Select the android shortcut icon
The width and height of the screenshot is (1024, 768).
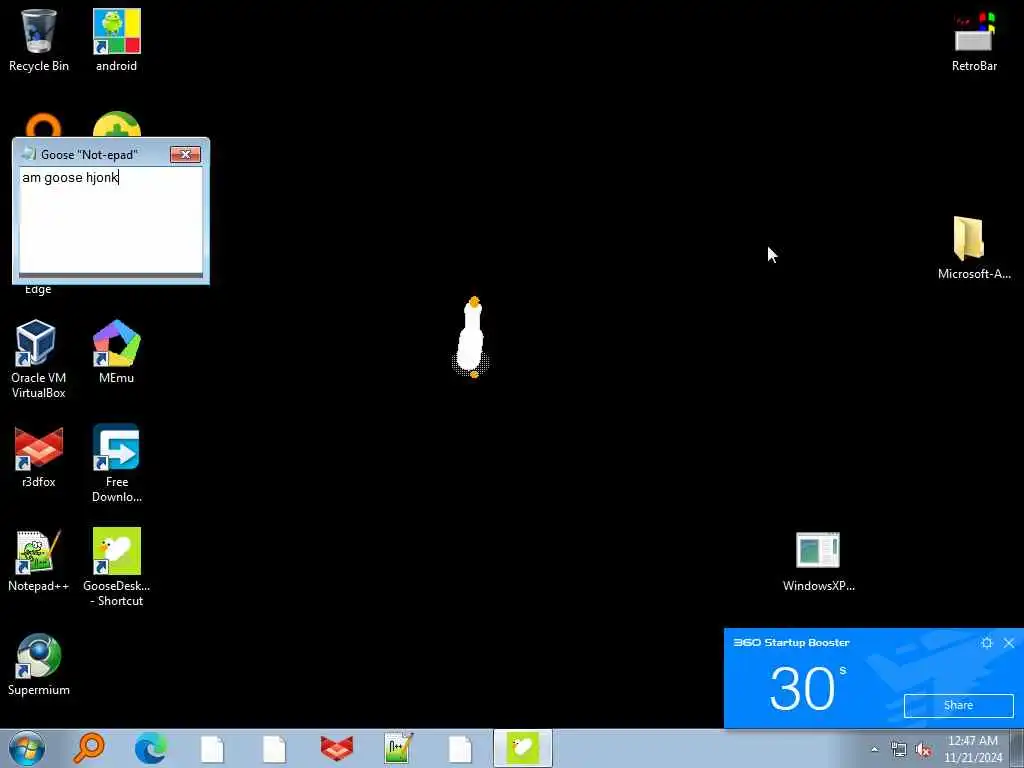click(x=116, y=40)
